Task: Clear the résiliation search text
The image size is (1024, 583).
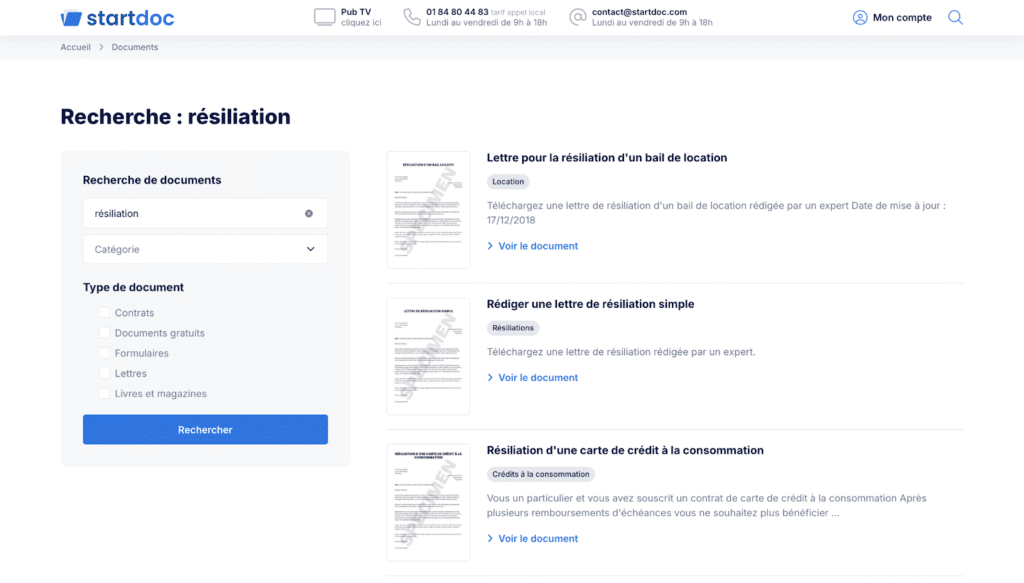Action: click(x=309, y=213)
